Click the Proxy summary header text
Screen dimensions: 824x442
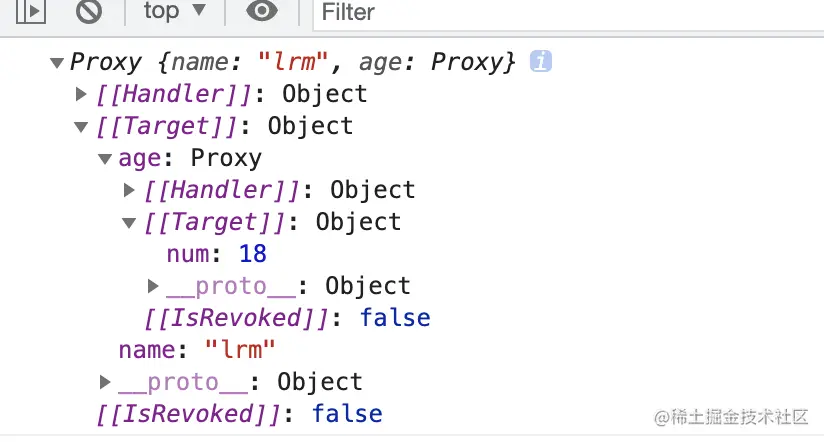click(x=292, y=62)
